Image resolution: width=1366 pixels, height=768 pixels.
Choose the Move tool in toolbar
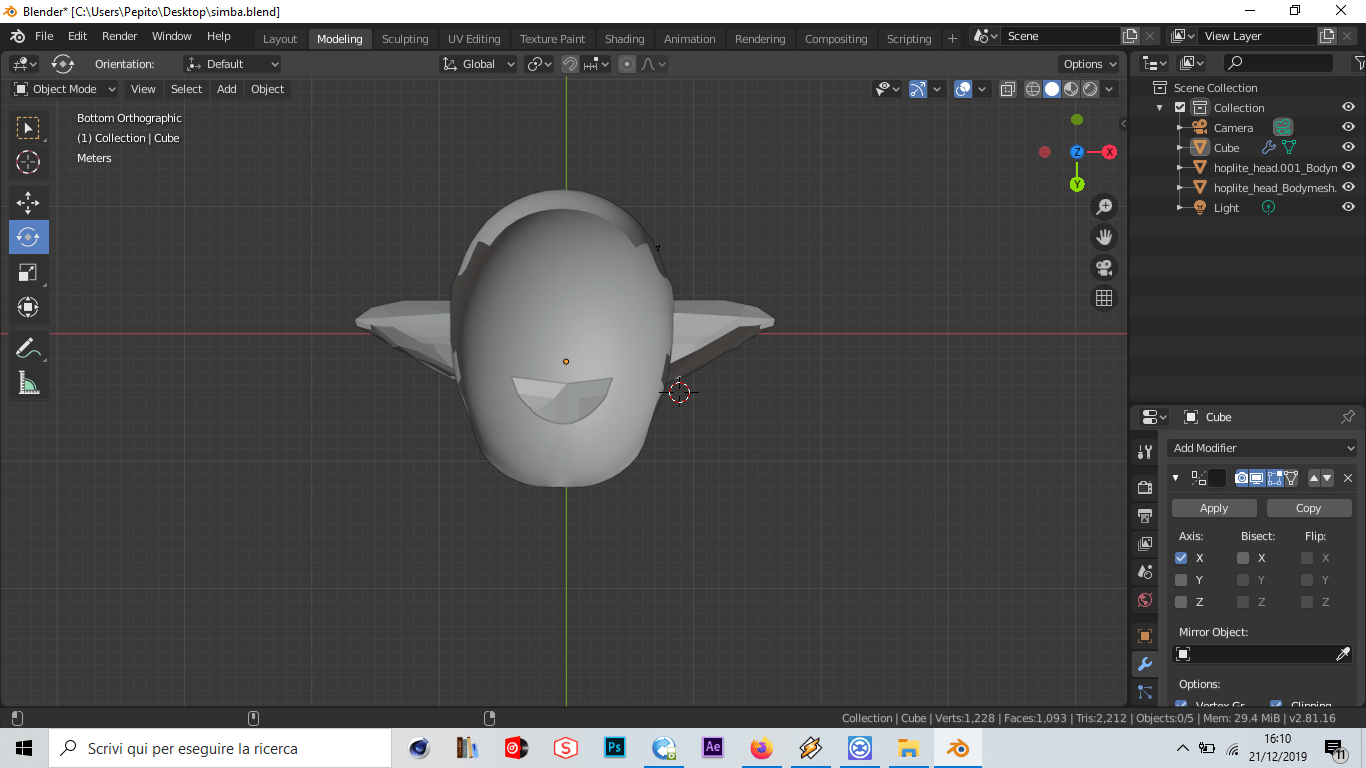pos(28,202)
